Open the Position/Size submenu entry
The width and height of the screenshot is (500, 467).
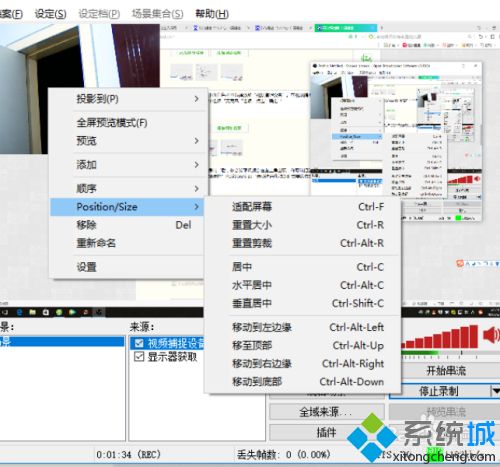127,207
